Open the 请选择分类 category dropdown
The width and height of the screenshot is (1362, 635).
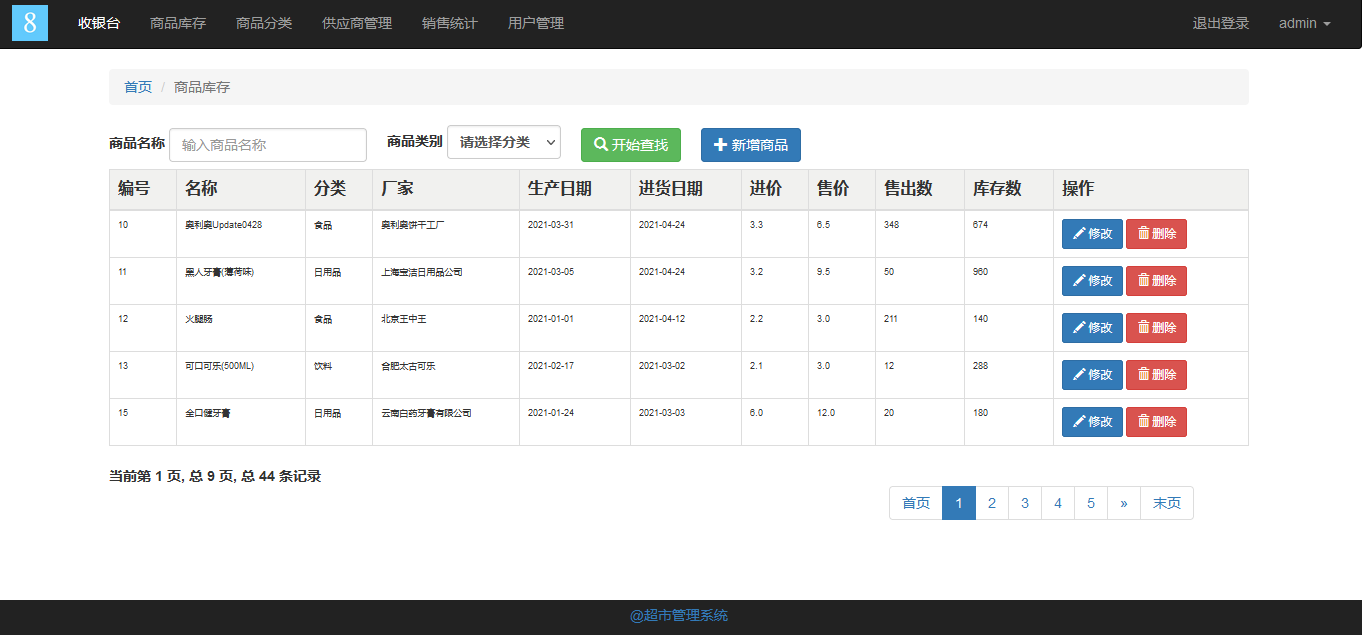504,142
